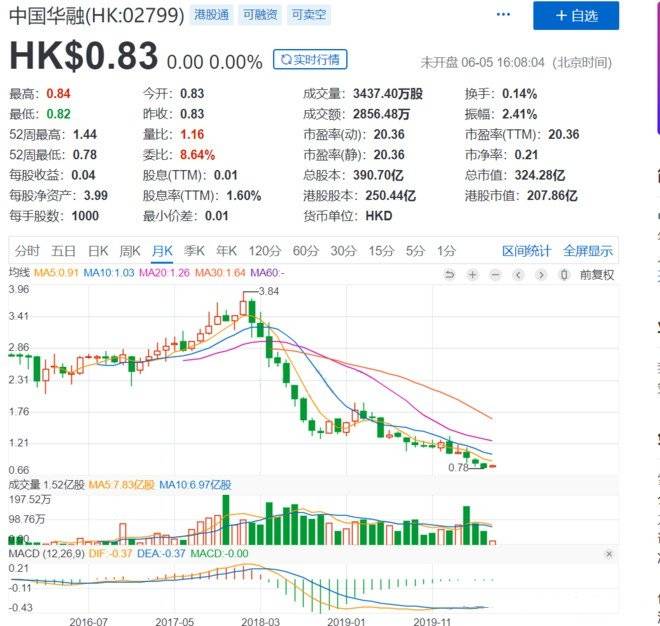Click the chart reset/undo icon
Viewport: 660px width, 626px height.
pyautogui.click(x=450, y=275)
